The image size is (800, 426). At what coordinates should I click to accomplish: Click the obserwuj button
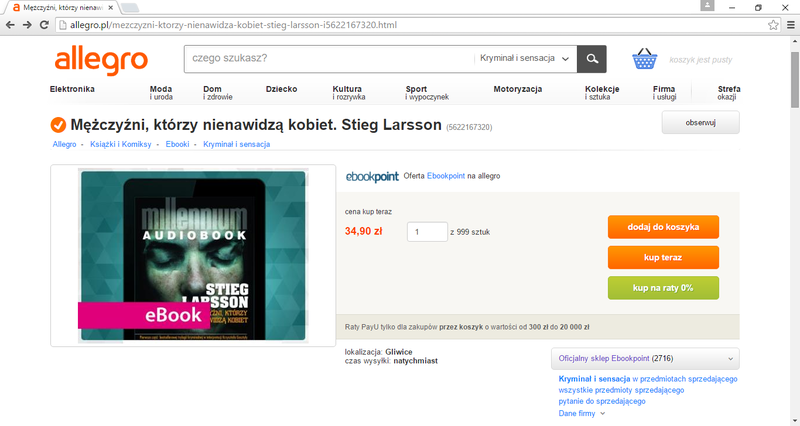coord(701,123)
